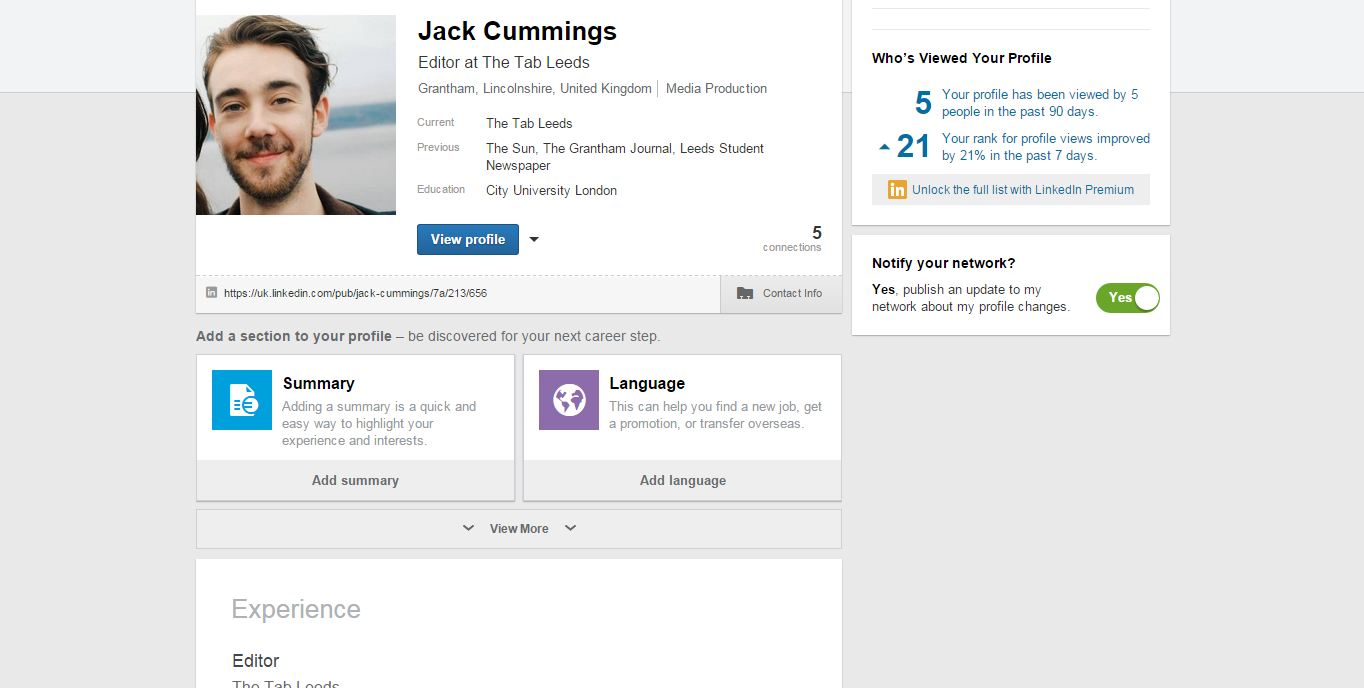Screen dimensions: 1364x688
Task: Expand more sections with left View More chevron
Action: pos(468,528)
